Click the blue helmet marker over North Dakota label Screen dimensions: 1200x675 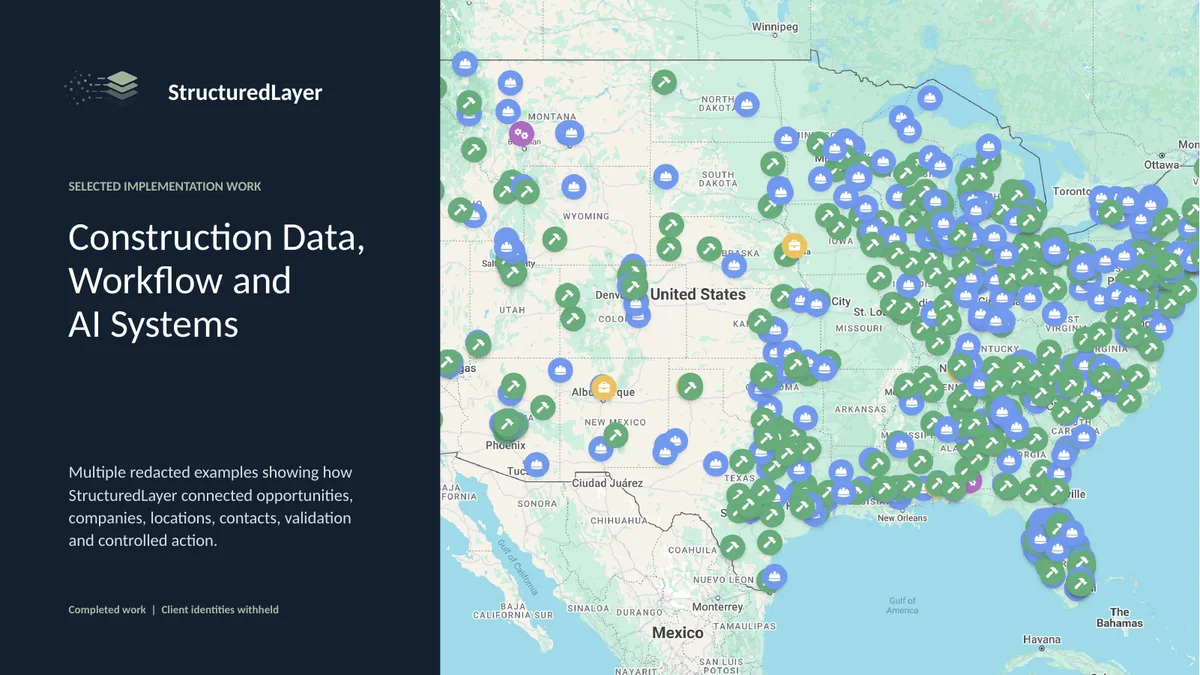coord(745,103)
